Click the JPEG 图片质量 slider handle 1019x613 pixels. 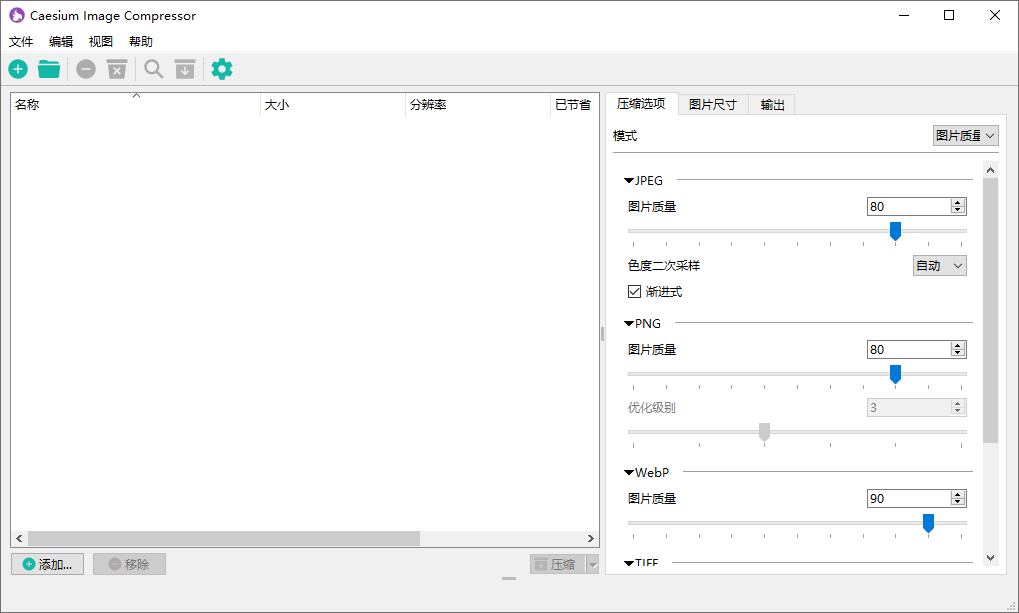pos(896,231)
